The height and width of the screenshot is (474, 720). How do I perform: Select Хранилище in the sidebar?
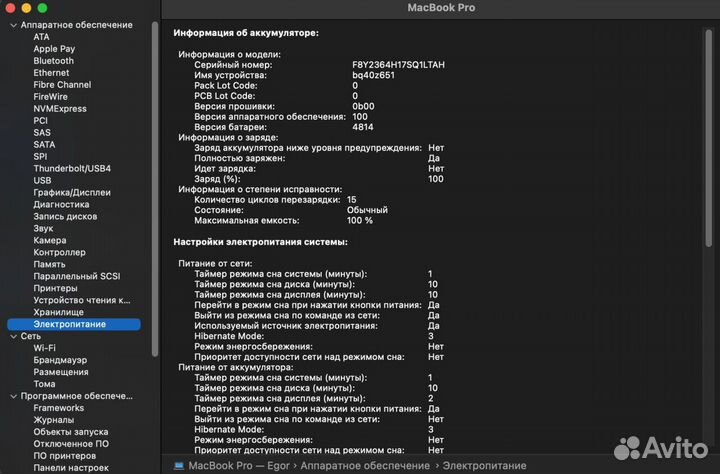click(58, 312)
